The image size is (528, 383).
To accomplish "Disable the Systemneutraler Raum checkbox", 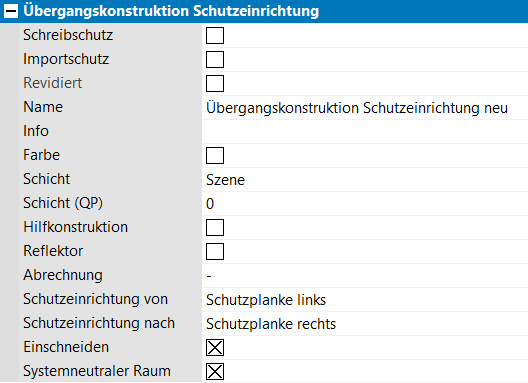I will pyautogui.click(x=215, y=372).
